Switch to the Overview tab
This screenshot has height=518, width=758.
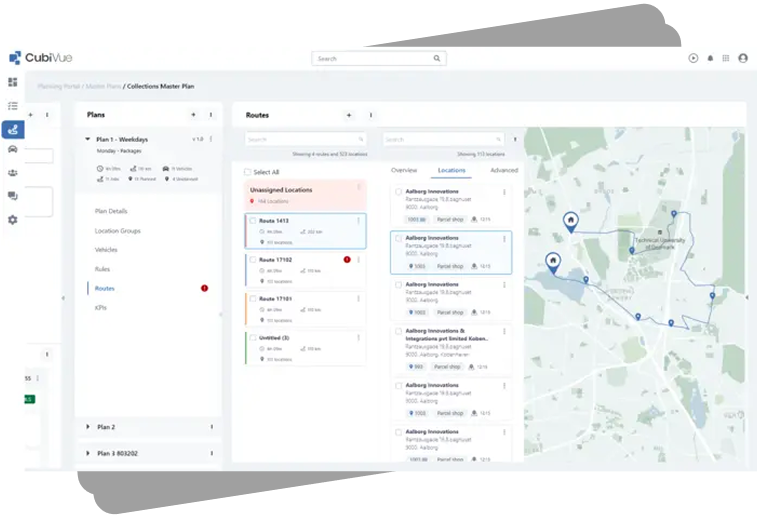[x=404, y=171]
